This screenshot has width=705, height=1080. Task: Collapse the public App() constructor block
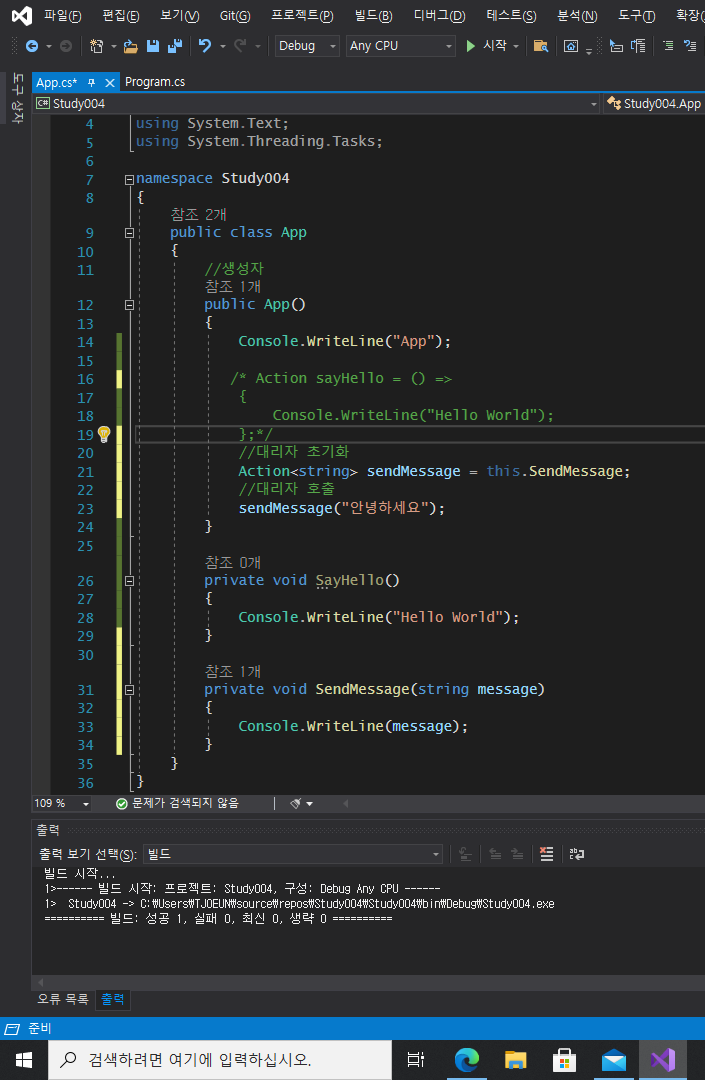click(129, 304)
